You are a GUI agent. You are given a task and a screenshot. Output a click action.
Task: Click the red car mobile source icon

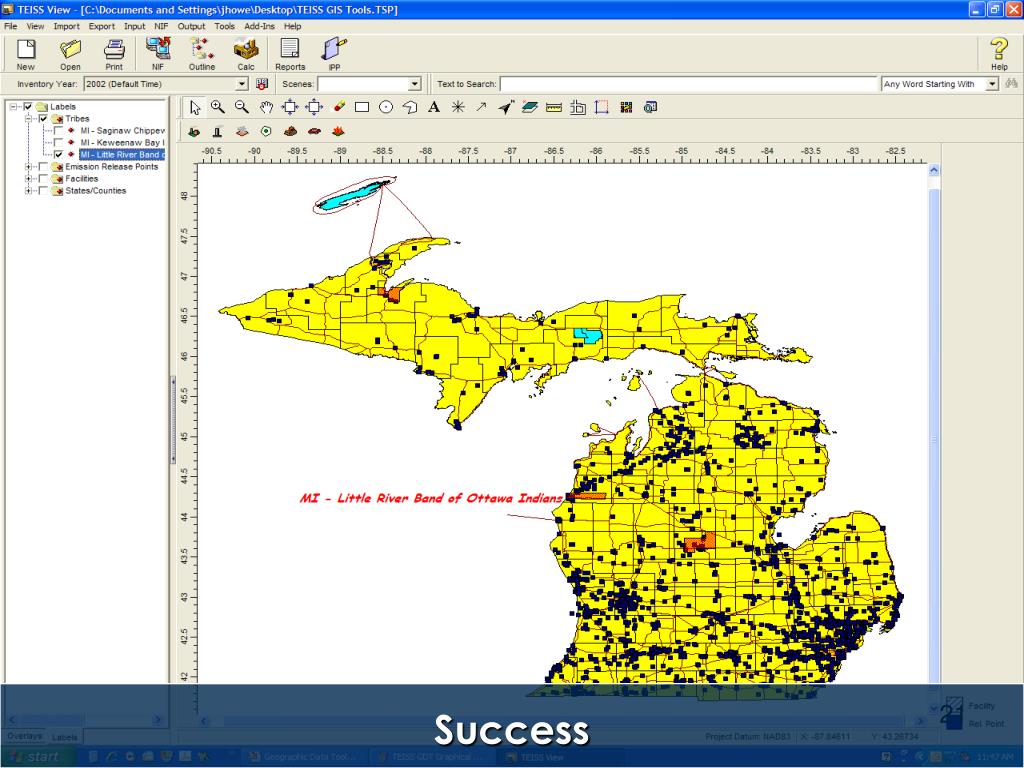314,131
